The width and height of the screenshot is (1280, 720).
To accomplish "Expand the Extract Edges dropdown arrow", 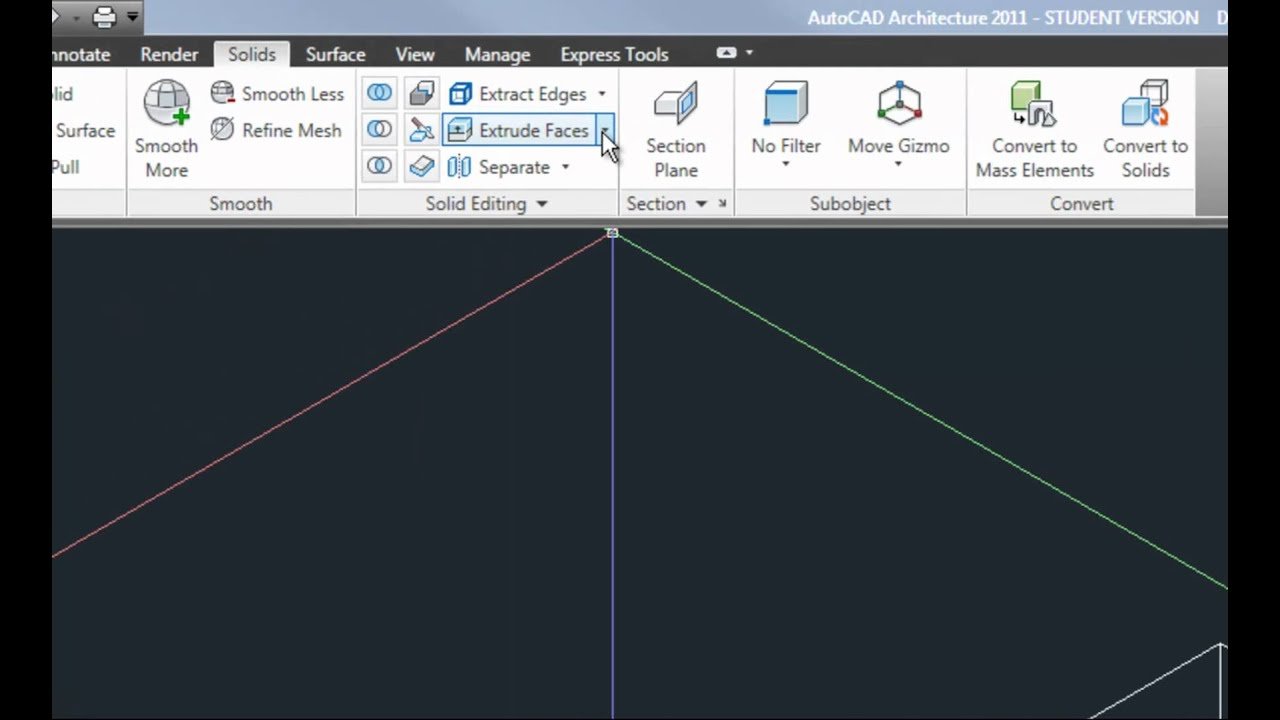I will coord(602,94).
